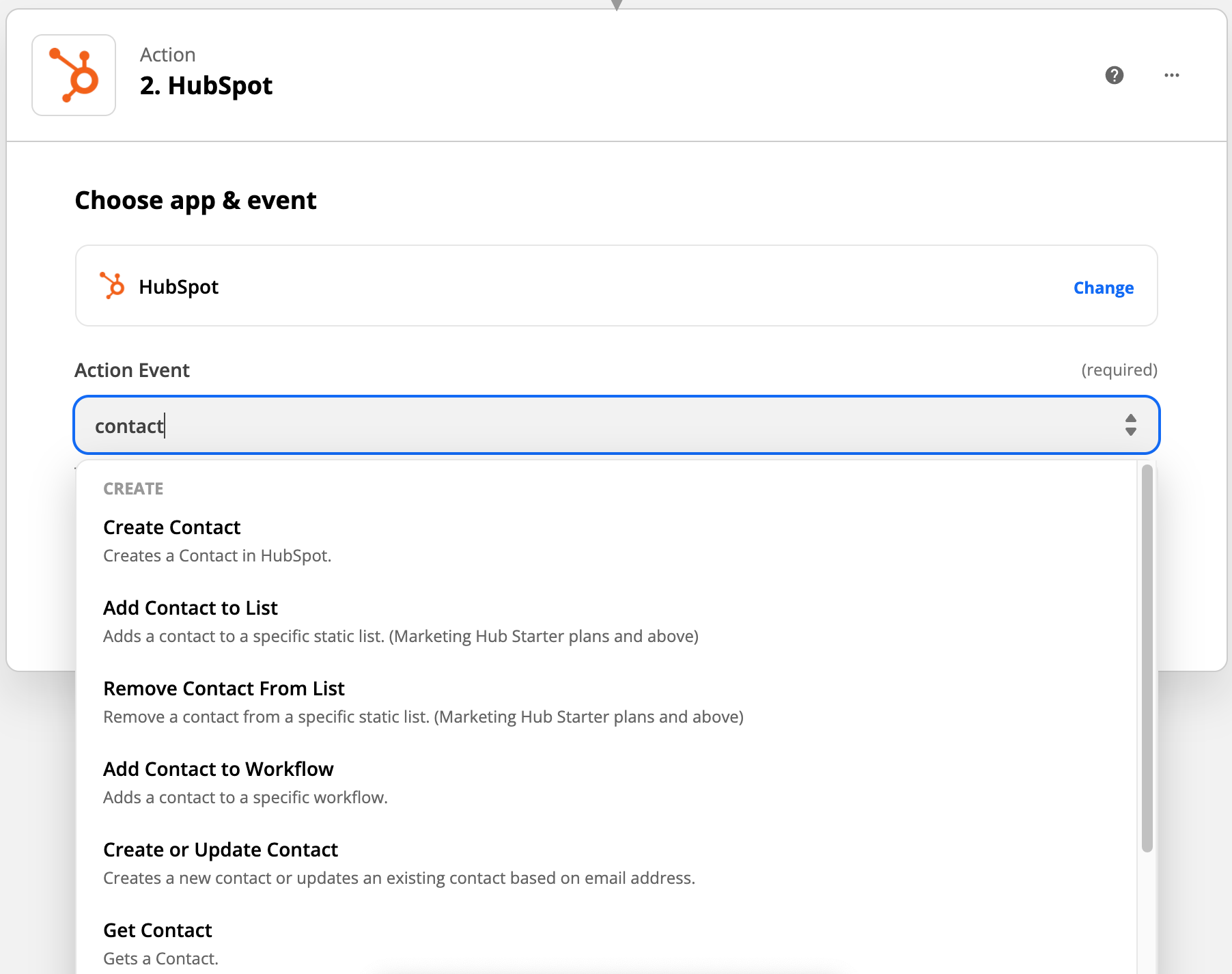Image resolution: width=1232 pixels, height=974 pixels.
Task: Select Add Contact to List action
Action: coord(606,622)
